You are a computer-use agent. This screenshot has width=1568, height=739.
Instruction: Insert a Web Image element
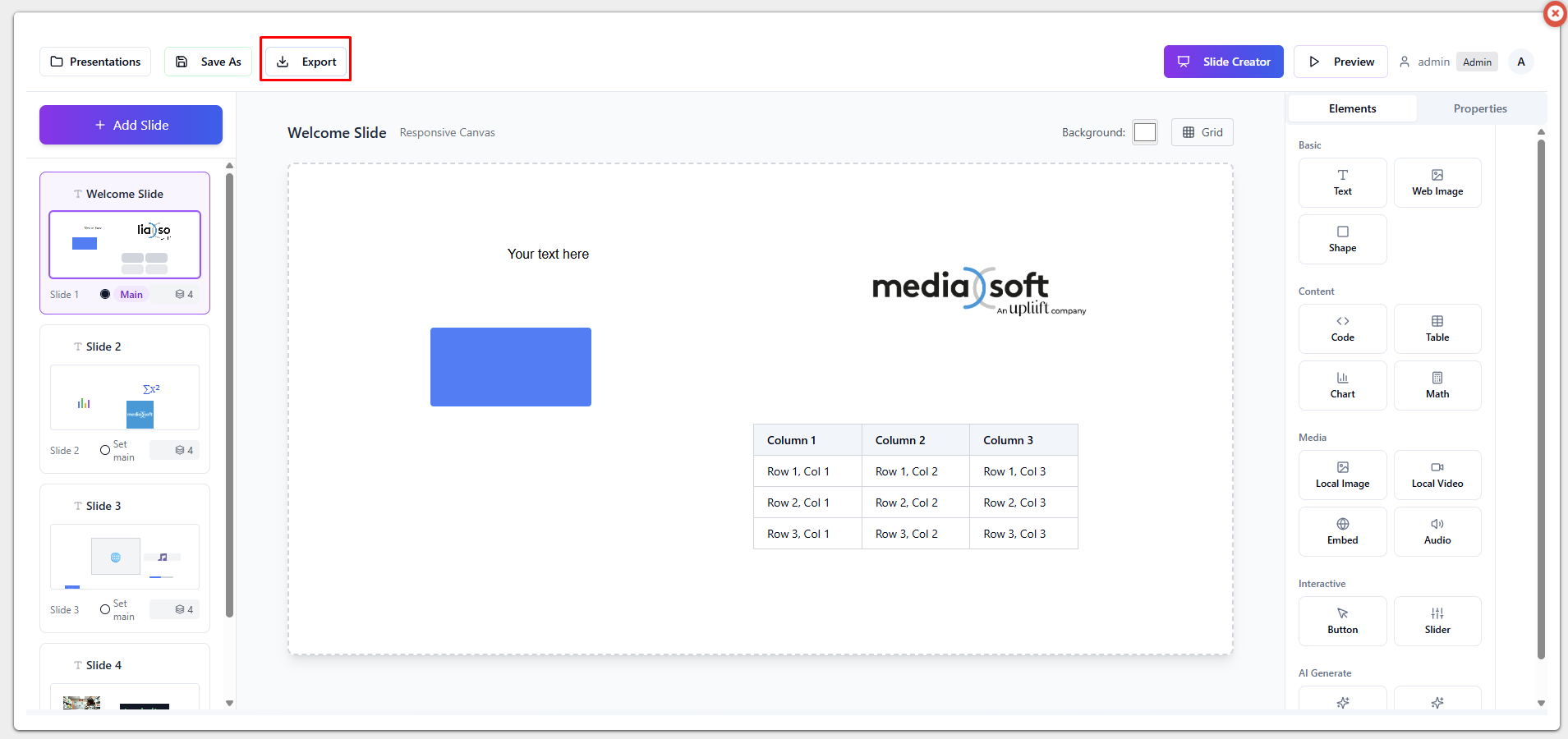point(1437,182)
